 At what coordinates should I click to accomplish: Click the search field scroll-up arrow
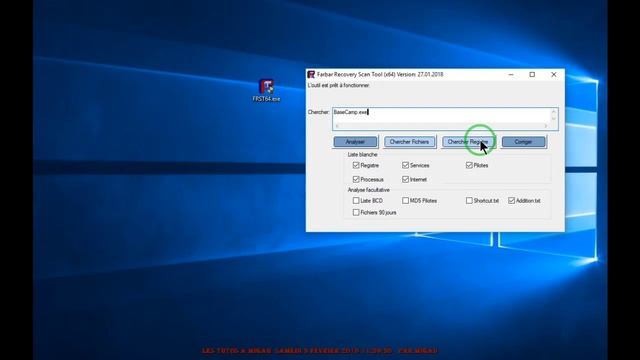pyautogui.click(x=554, y=111)
